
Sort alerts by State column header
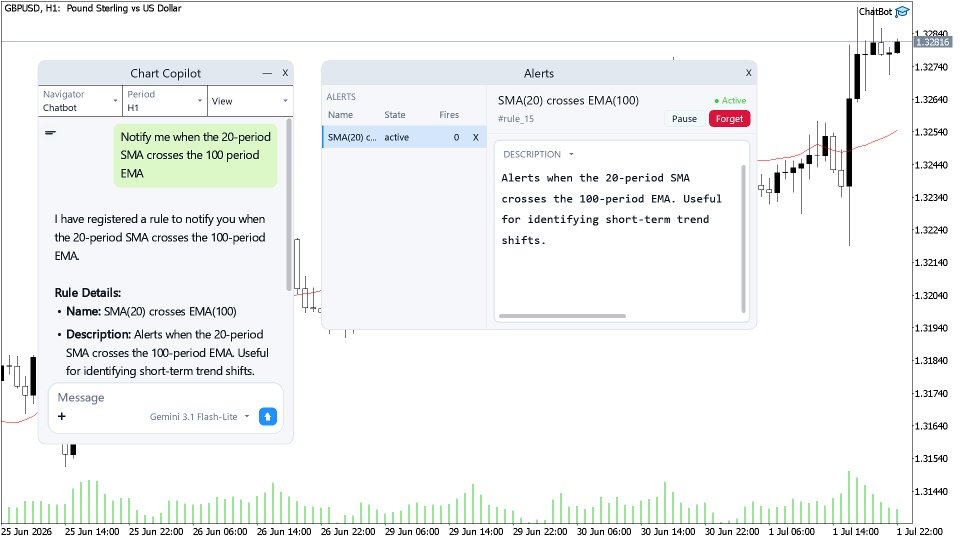coord(395,114)
